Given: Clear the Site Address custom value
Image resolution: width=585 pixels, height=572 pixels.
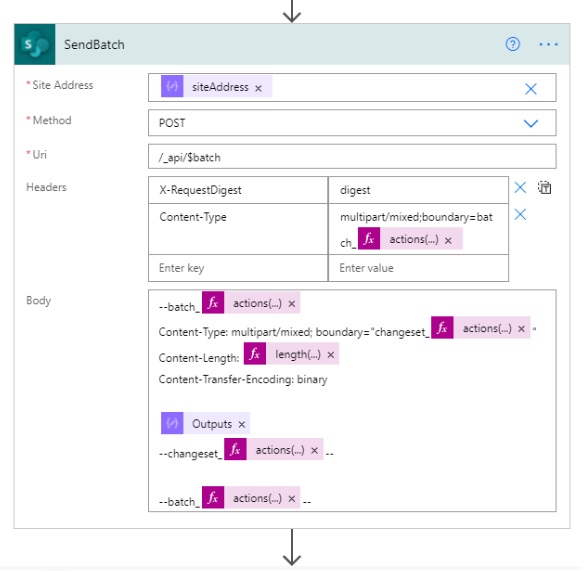Looking at the screenshot, I should (531, 89).
